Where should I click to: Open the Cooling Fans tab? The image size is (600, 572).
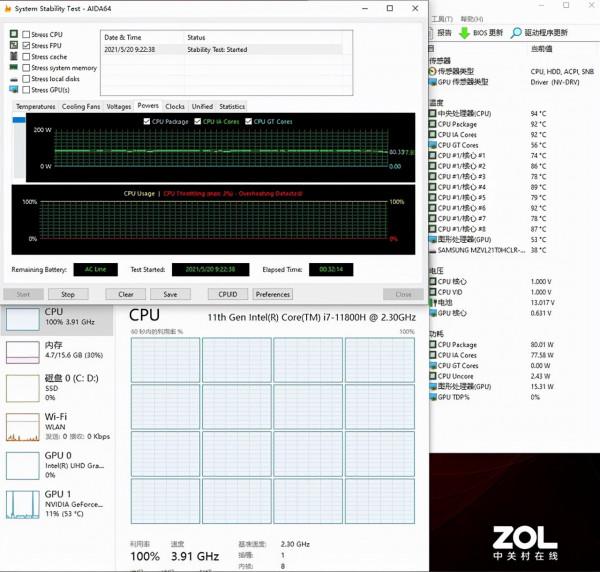(81, 106)
